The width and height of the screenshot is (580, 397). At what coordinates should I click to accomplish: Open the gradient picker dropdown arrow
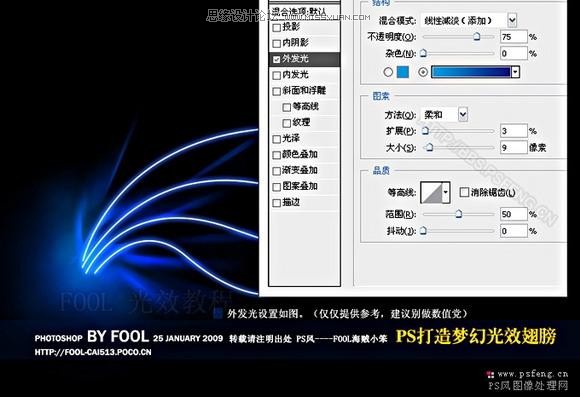click(515, 72)
